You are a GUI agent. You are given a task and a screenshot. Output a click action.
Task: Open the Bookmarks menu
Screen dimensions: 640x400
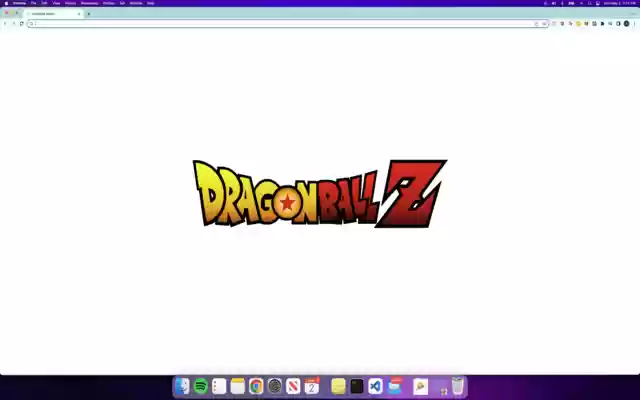(89, 3)
